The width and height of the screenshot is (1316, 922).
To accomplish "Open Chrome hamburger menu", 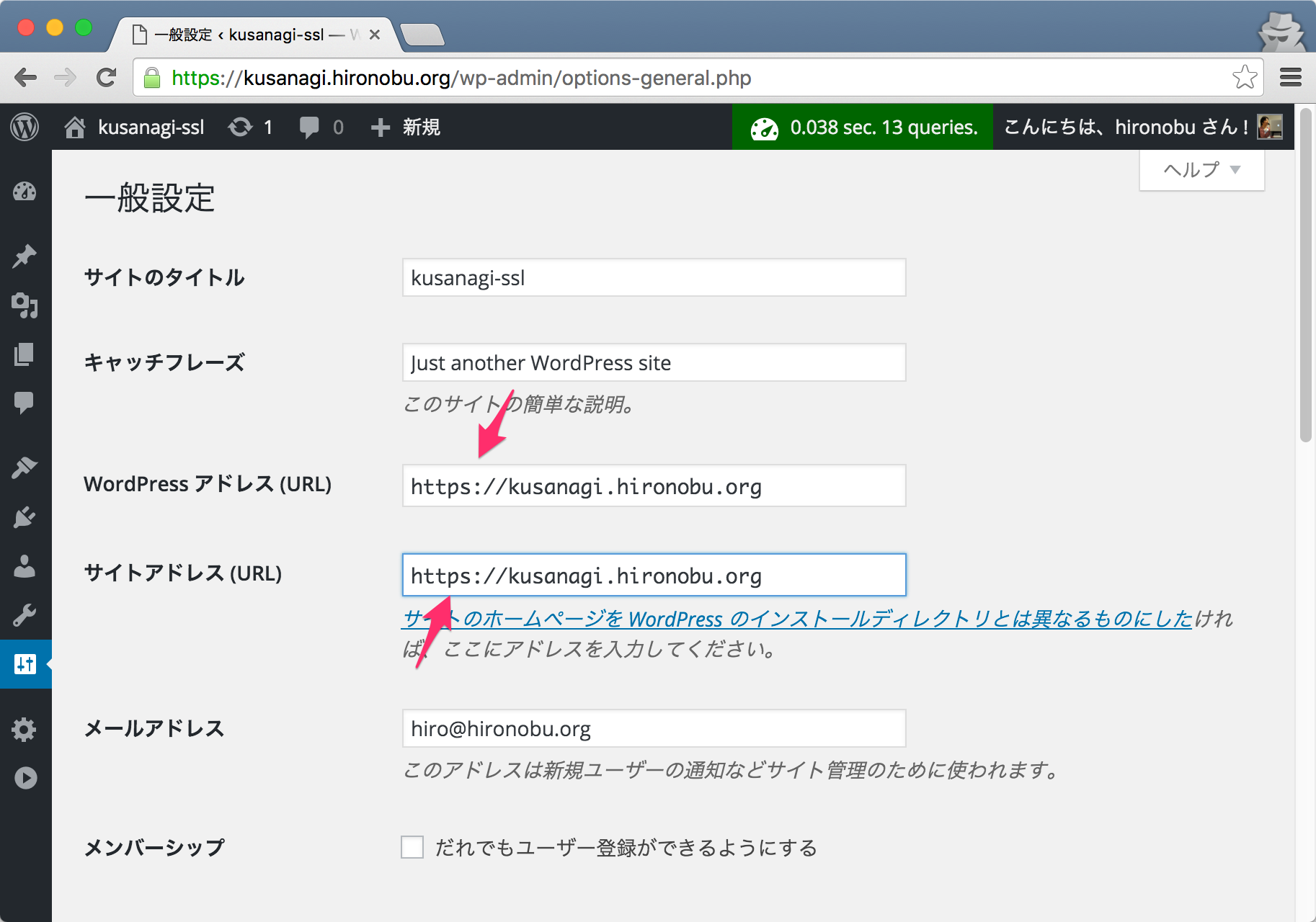I will 1291,77.
